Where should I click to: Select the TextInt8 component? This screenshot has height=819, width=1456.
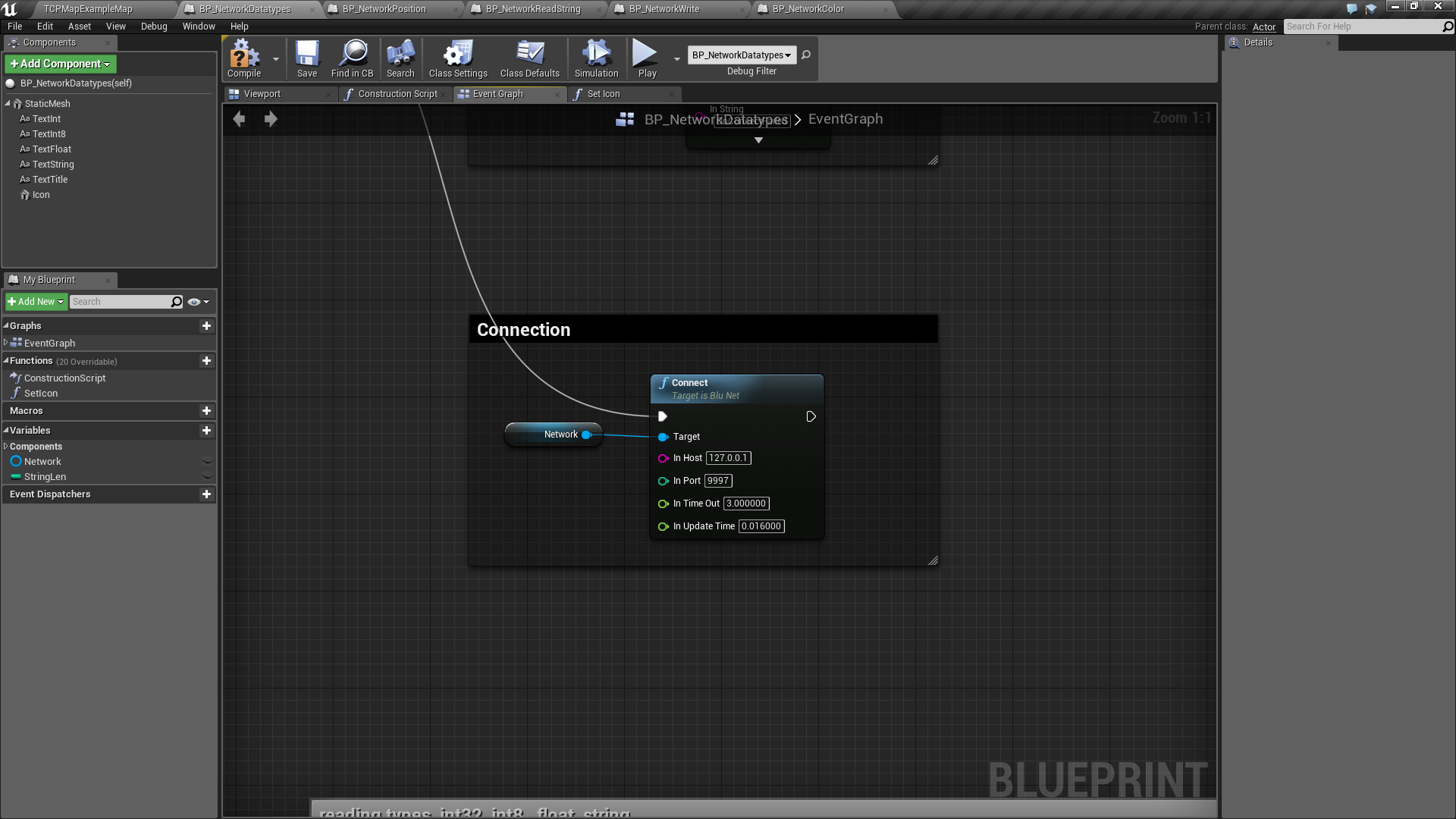pyautogui.click(x=49, y=134)
